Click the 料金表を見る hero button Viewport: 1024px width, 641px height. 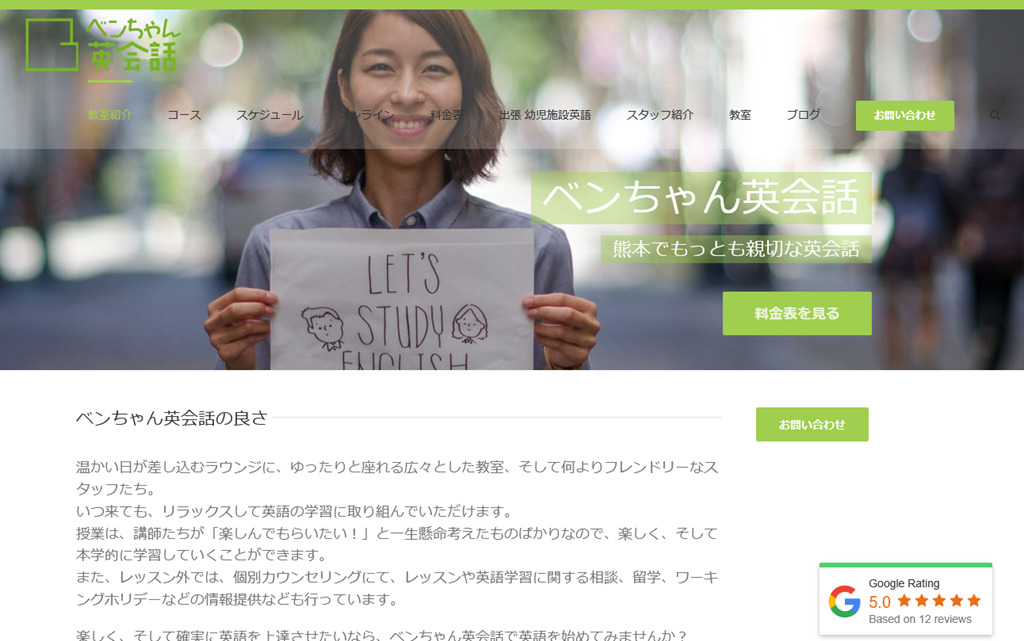(x=797, y=313)
